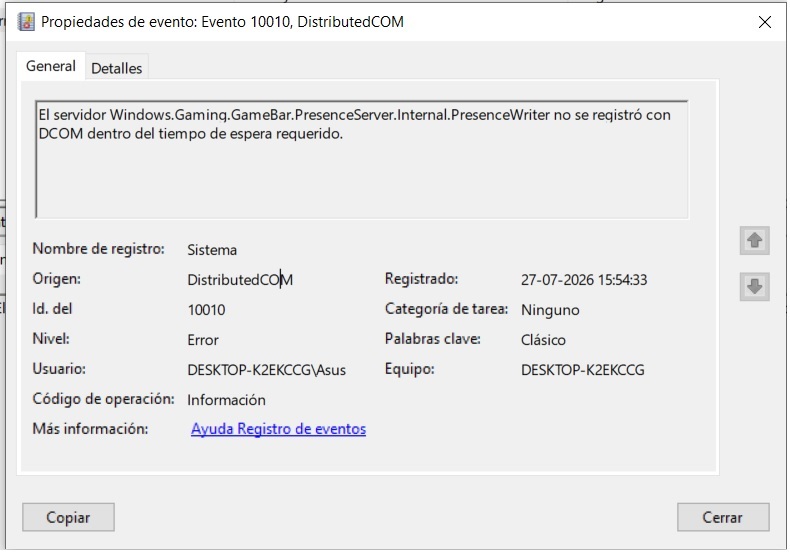The width and height of the screenshot is (790, 558).
Task: Click the Nivel value Error
Action: tap(203, 340)
